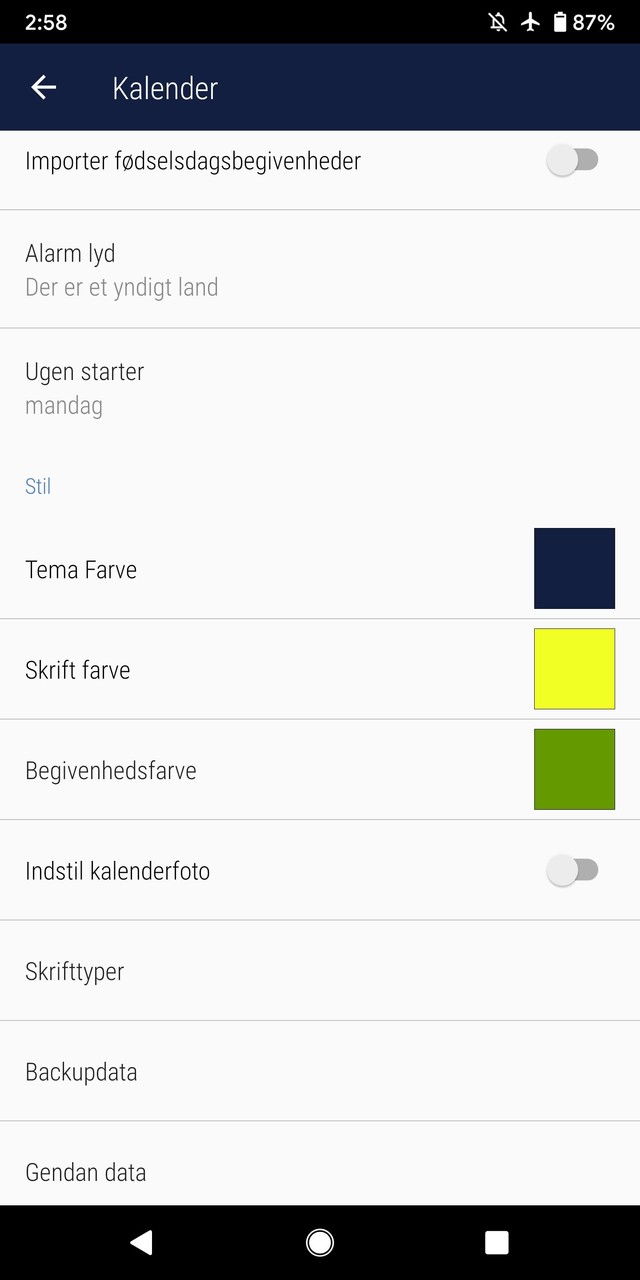Screen dimensions: 640x1280
Task: Select the Stil section header
Action: [38, 486]
